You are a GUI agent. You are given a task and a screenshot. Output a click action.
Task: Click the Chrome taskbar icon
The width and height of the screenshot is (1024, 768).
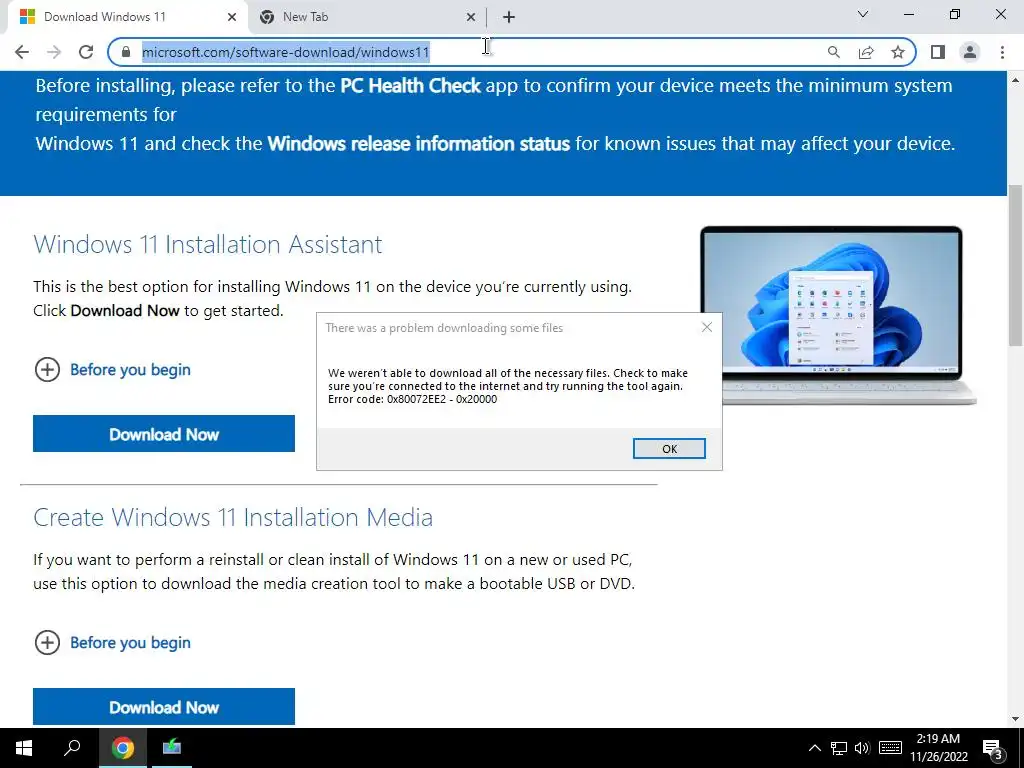122,748
